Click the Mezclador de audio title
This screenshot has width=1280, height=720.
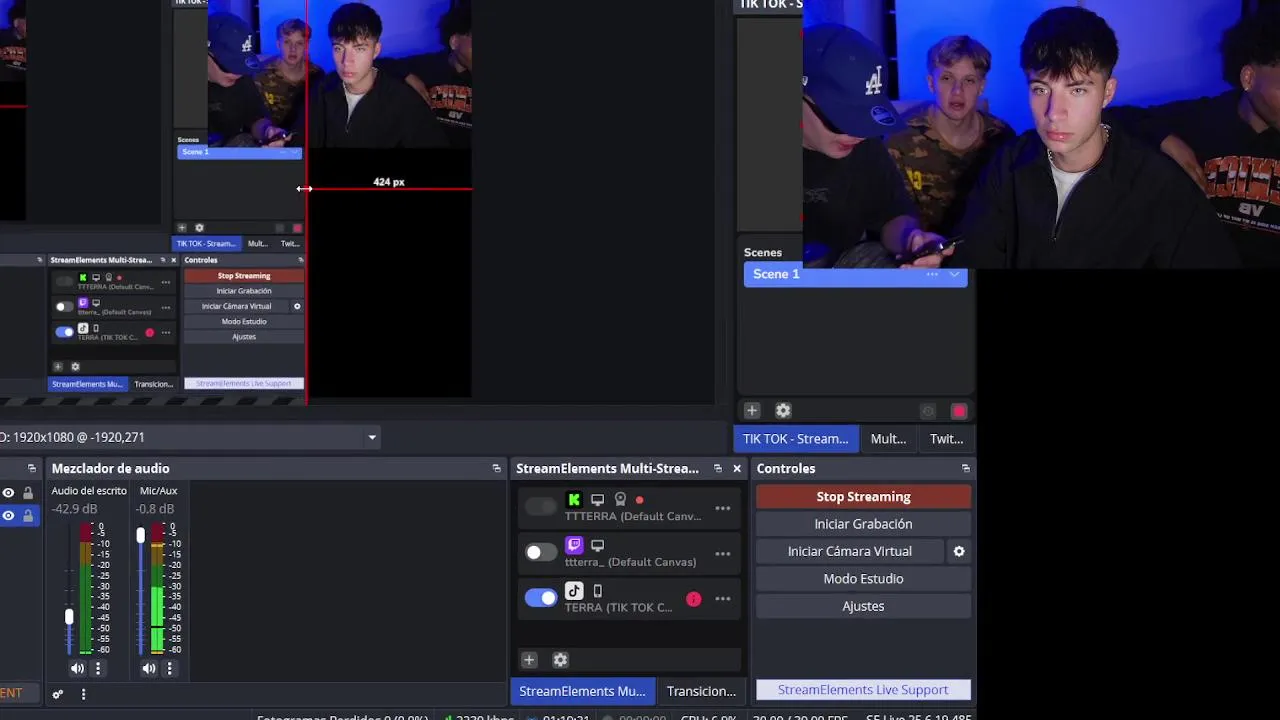pos(110,468)
